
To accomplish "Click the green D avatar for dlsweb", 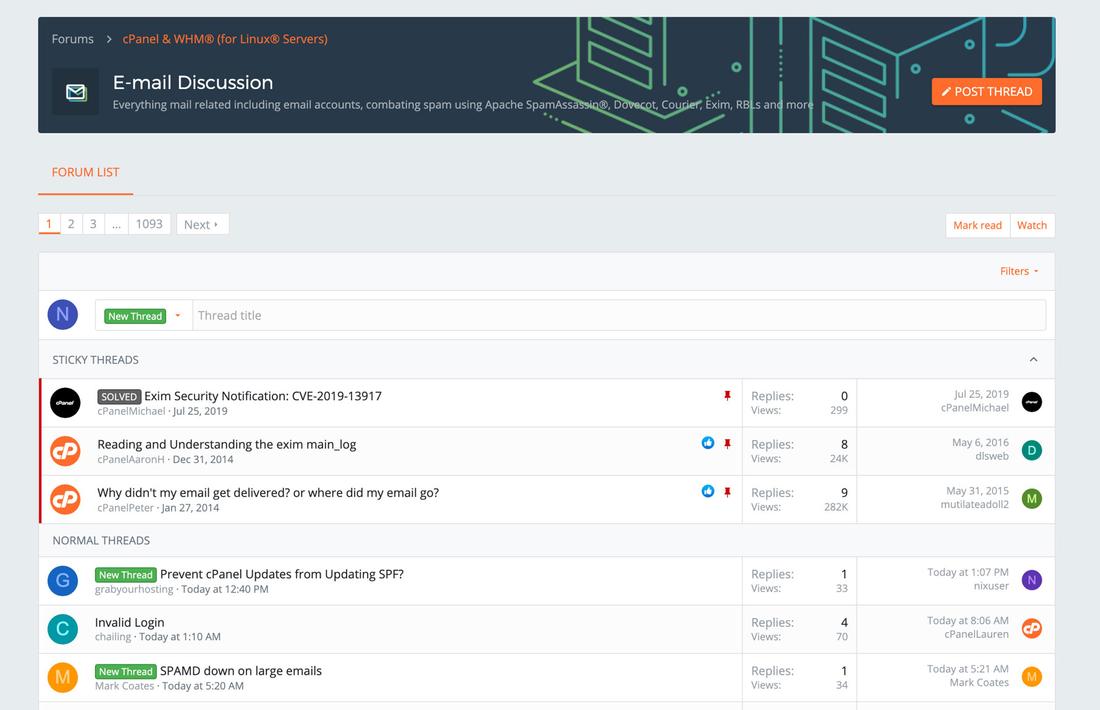I will point(1031,450).
